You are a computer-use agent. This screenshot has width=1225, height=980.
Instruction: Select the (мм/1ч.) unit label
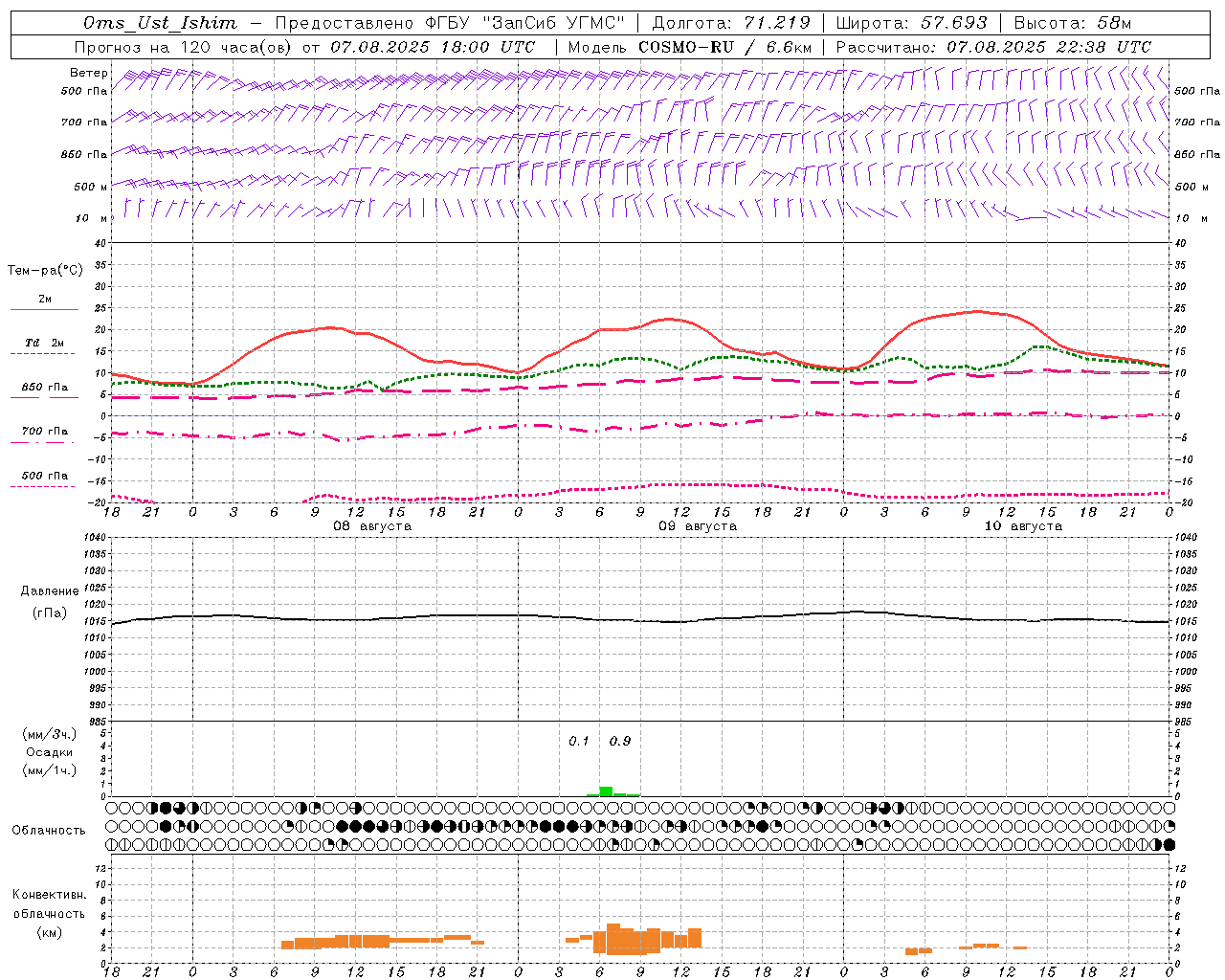coord(50,770)
